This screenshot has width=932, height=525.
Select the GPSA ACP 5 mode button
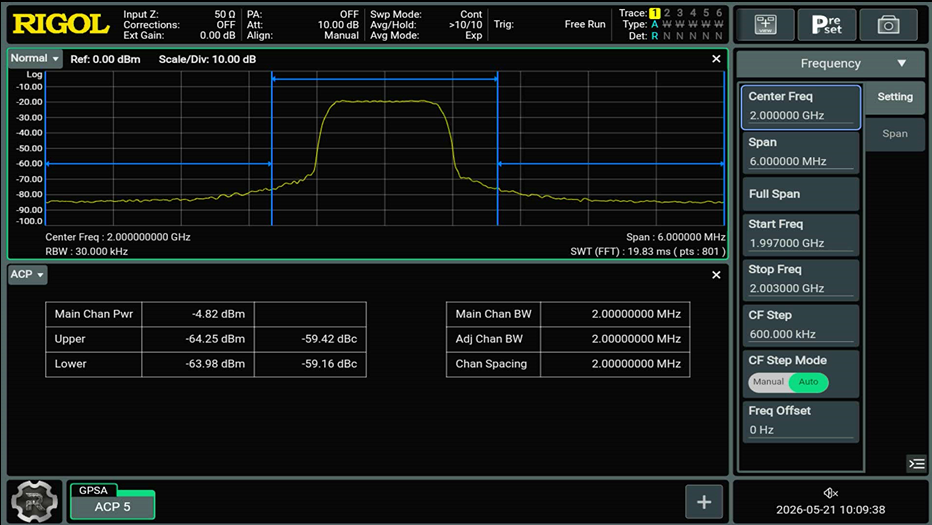[112, 501]
